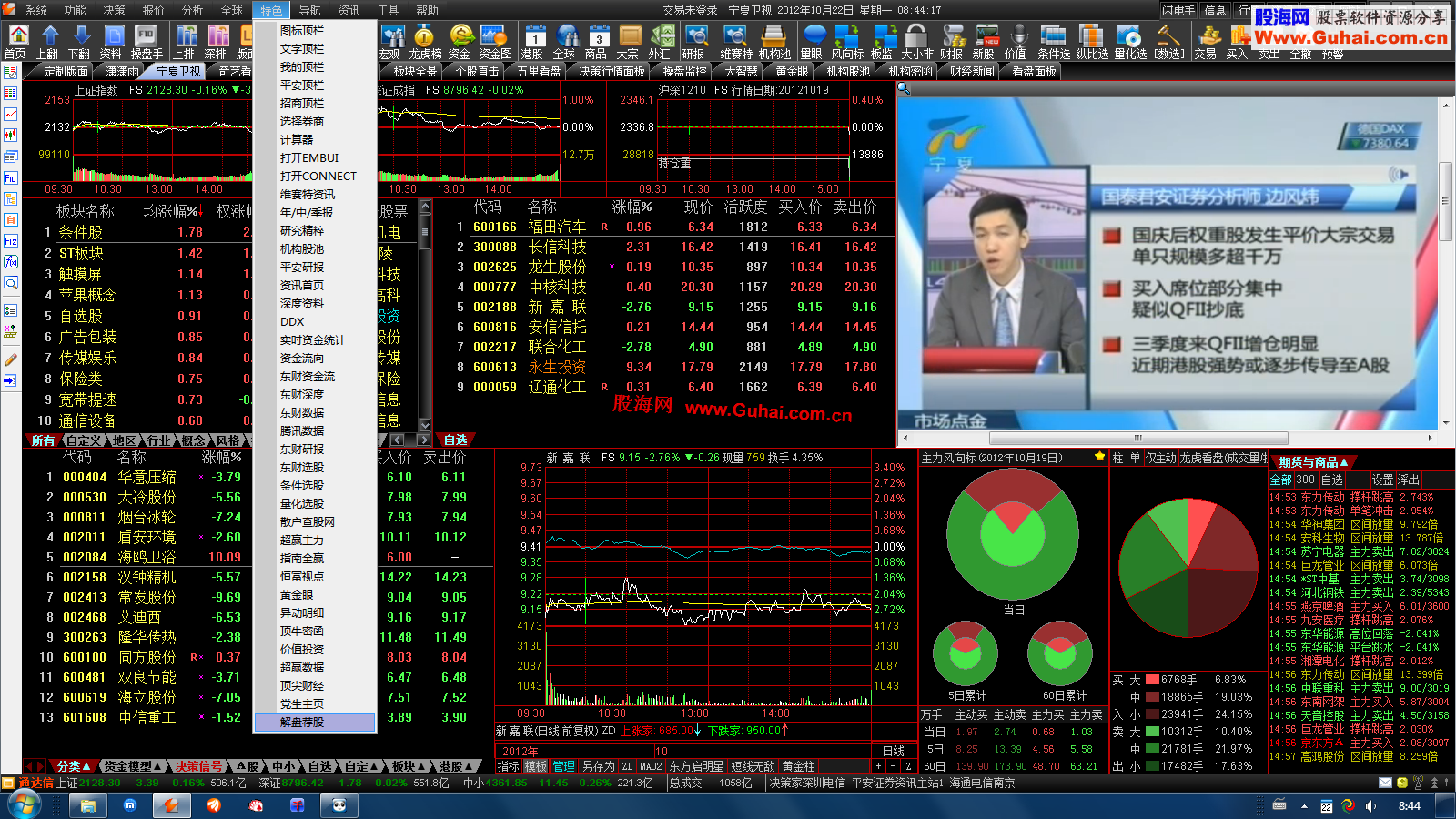This screenshot has height=819, width=1456.
Task: Expand the 期货与商品▲ panel header
Action: (1313, 462)
